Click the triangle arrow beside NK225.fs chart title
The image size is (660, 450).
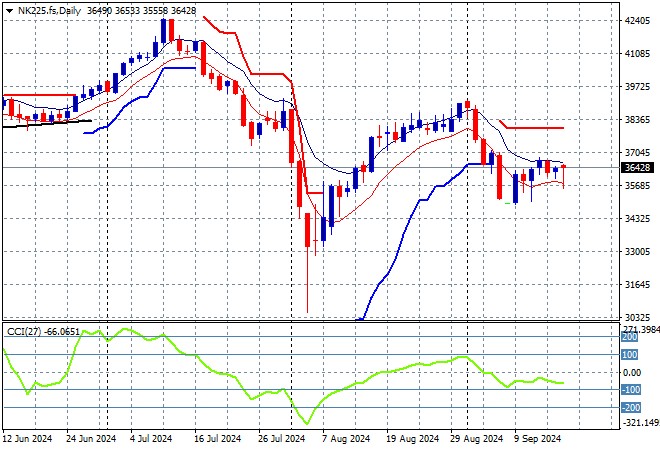click(9, 11)
